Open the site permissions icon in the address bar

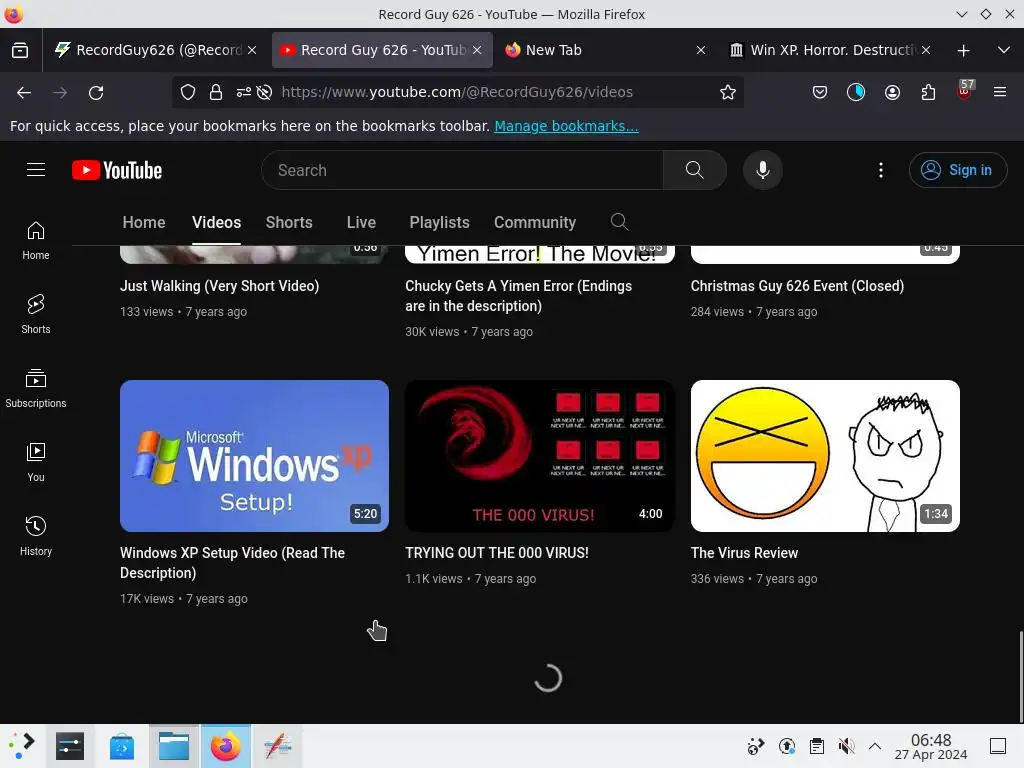coord(244,92)
